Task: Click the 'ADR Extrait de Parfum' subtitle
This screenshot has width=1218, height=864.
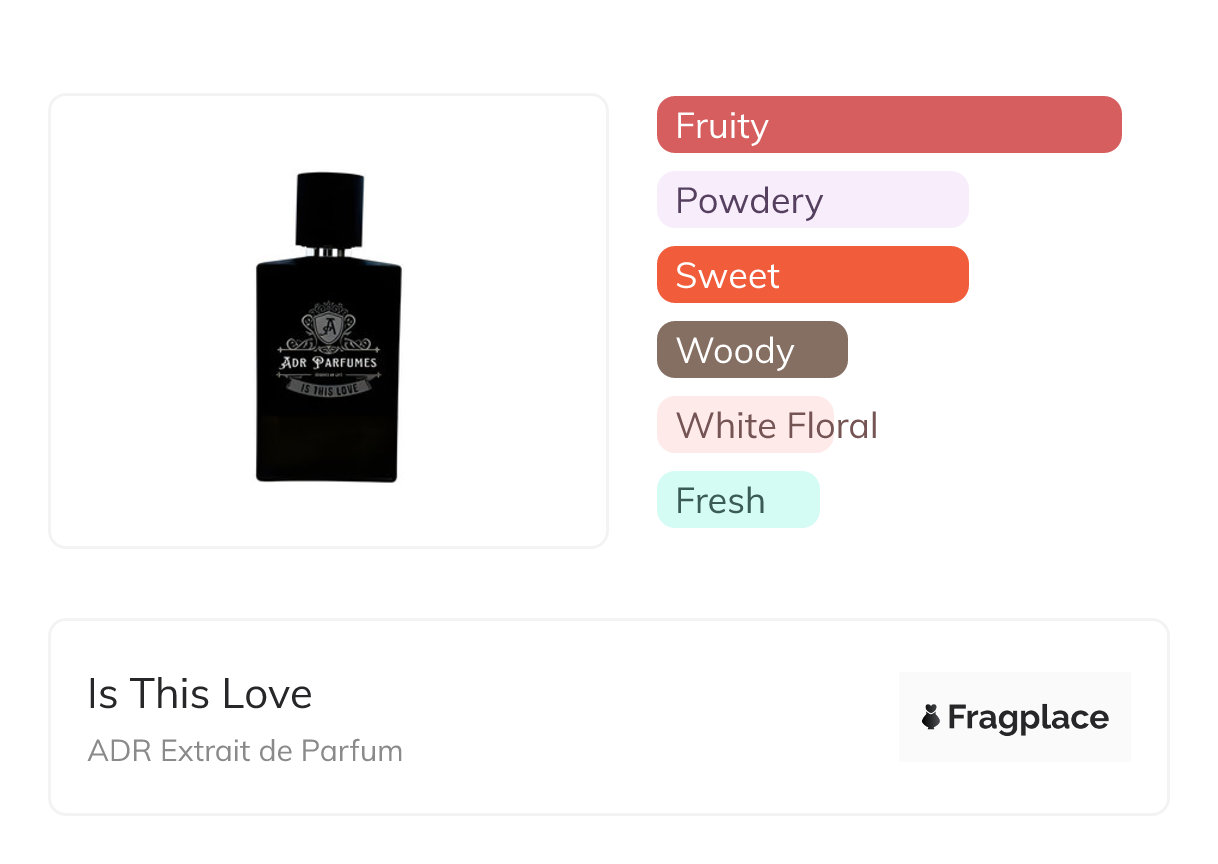Action: 245,751
